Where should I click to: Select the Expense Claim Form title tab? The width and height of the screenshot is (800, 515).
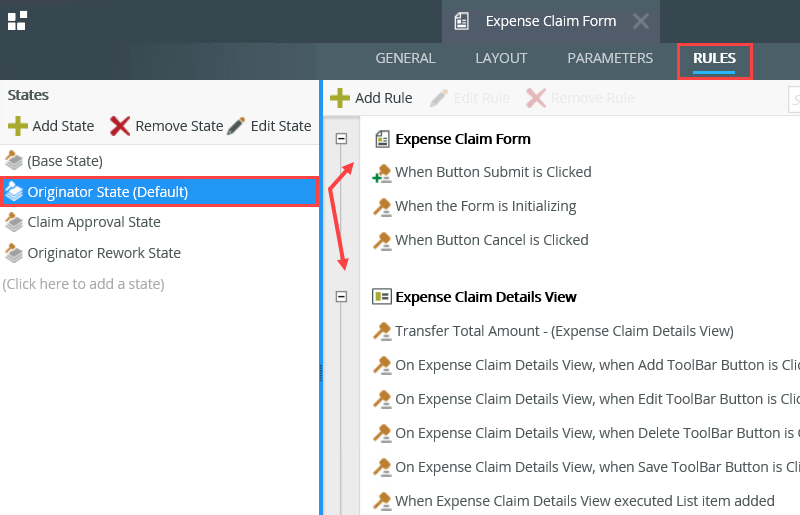click(x=551, y=21)
